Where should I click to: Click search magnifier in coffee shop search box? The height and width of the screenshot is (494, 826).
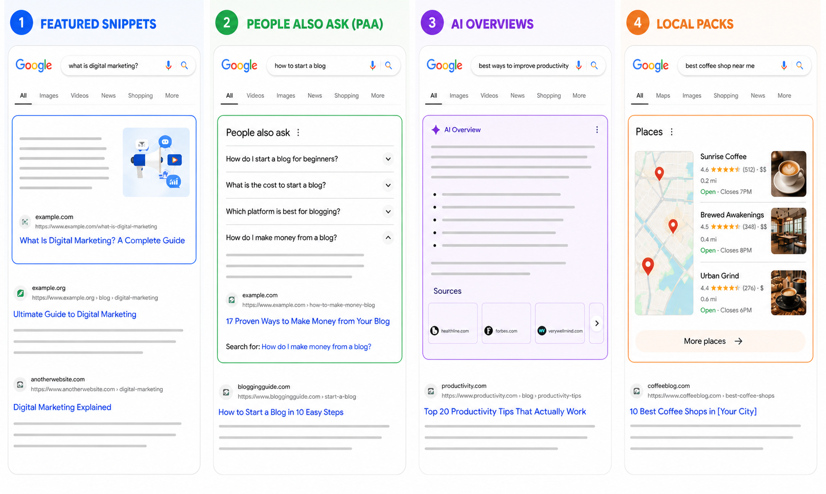(800, 65)
